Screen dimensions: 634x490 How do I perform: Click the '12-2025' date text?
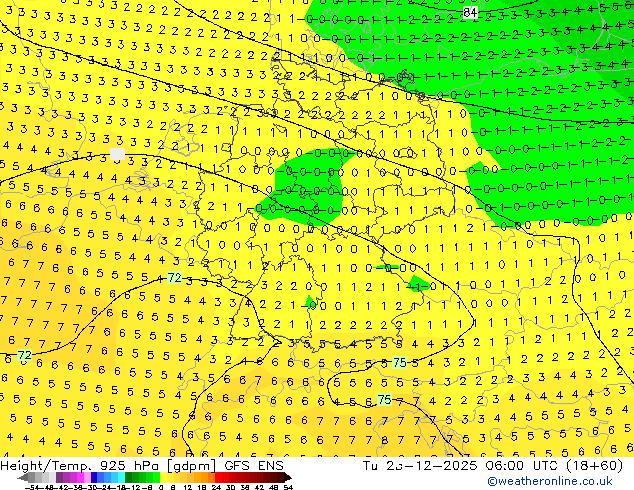tap(445, 466)
